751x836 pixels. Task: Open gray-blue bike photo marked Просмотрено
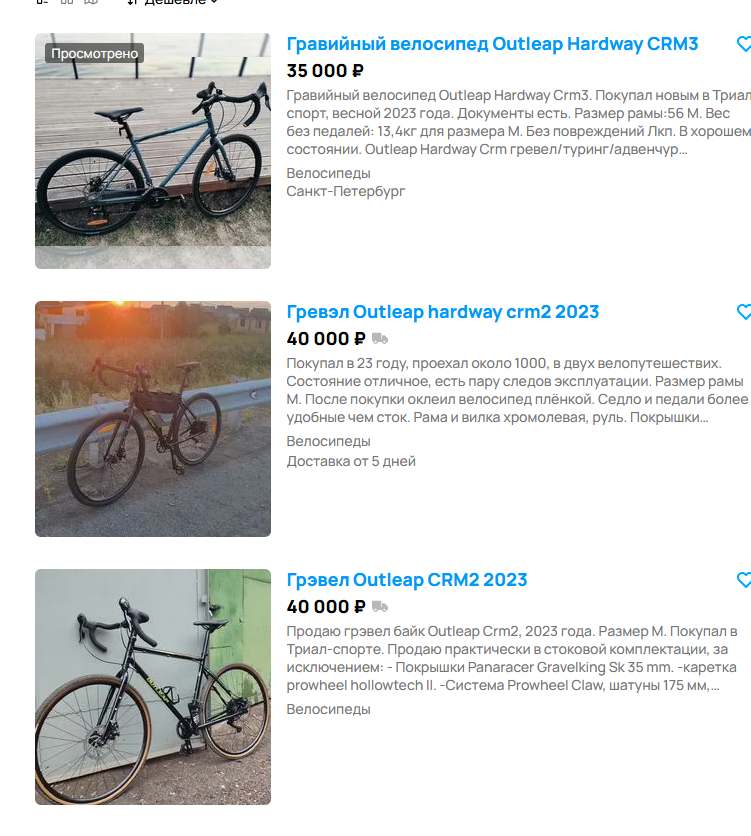(x=153, y=151)
